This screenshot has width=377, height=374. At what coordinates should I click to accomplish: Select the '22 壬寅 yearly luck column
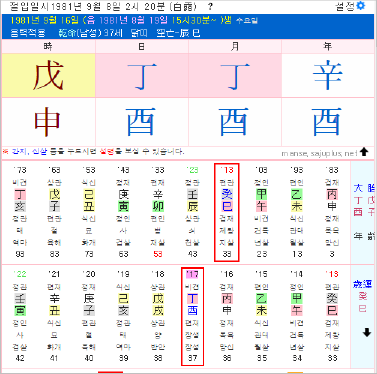[x=20, y=316]
